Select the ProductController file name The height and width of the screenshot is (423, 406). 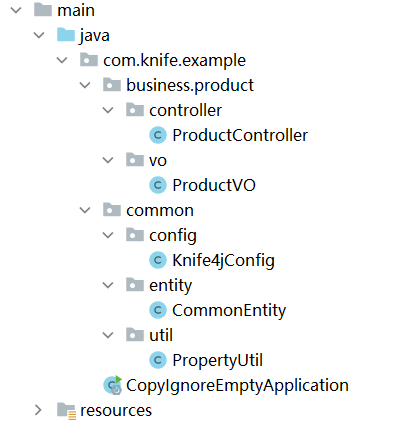pyautogui.click(x=240, y=135)
